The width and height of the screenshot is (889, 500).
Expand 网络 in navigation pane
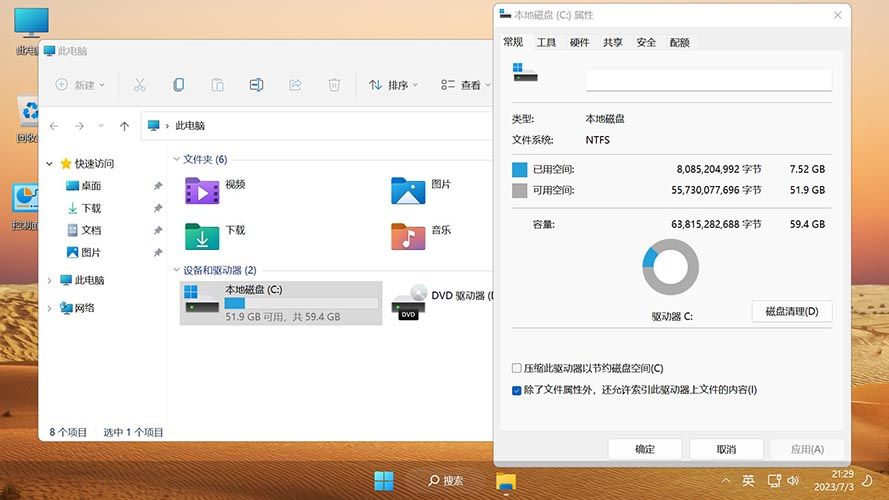pos(50,308)
